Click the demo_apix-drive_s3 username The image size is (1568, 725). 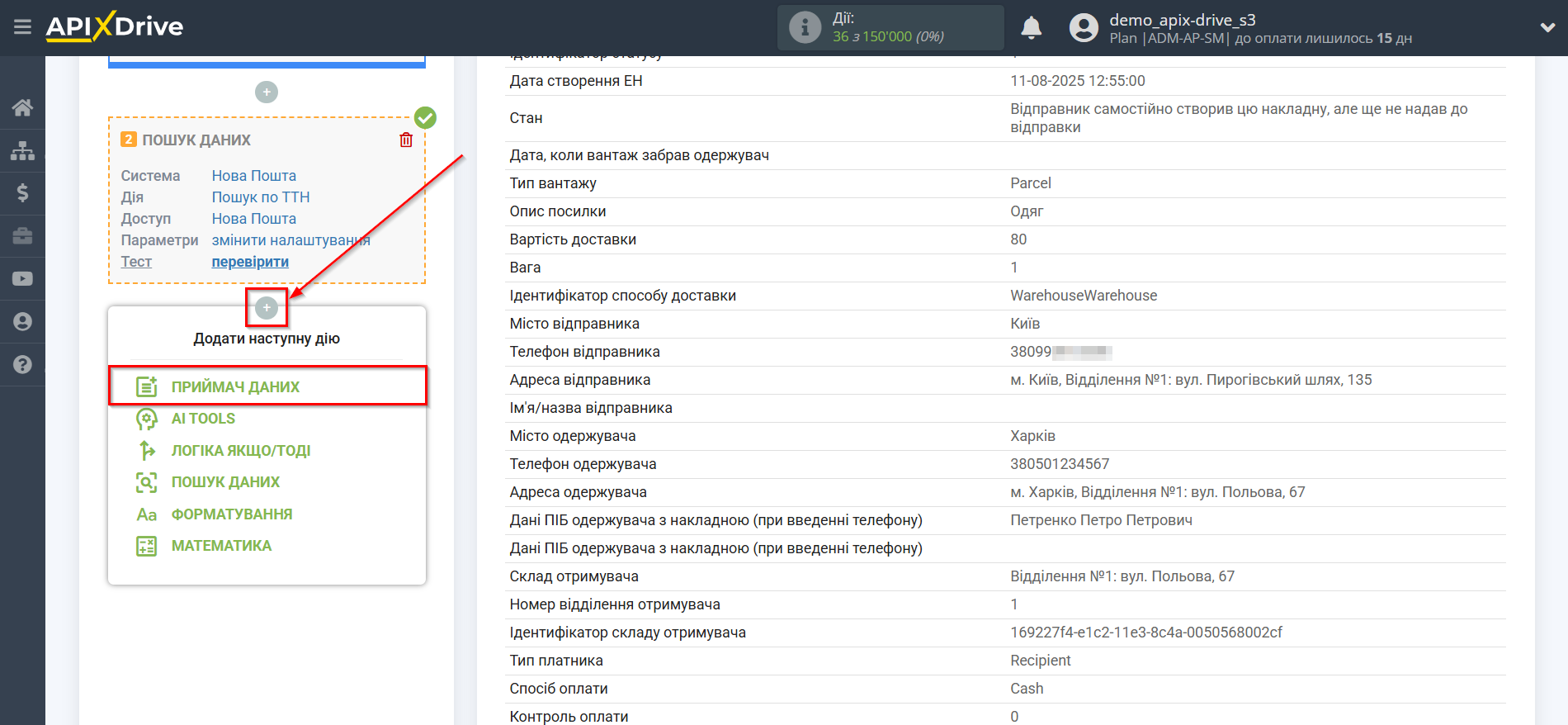click(x=1183, y=20)
